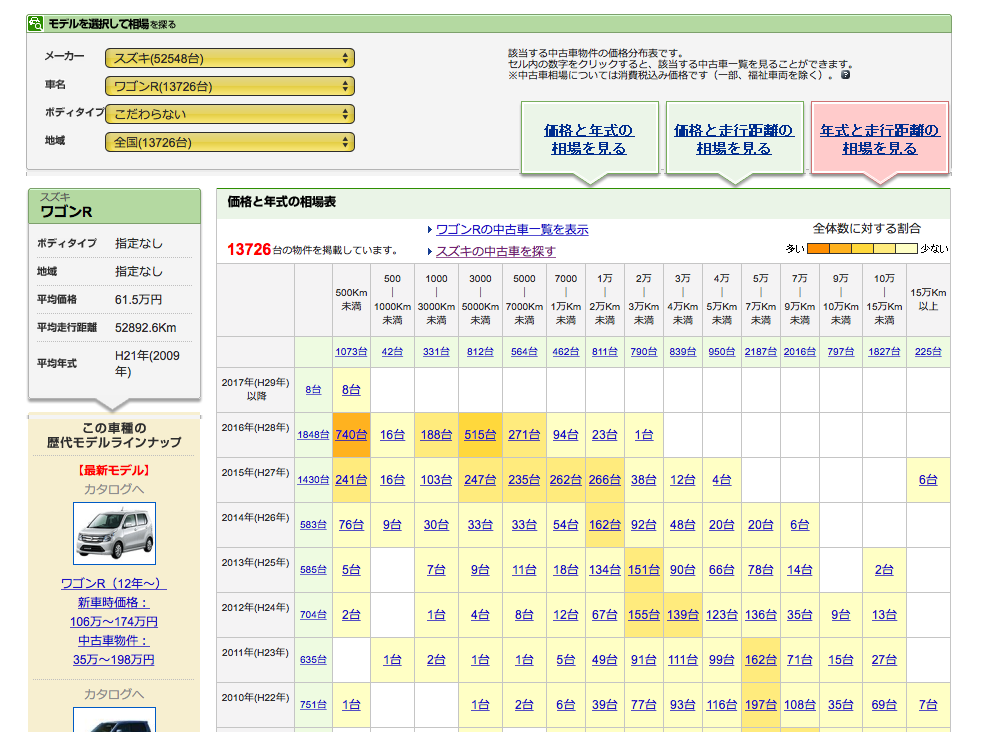993x732 pixels.
Task: Click the 42台 column total link
Action: pos(392,351)
